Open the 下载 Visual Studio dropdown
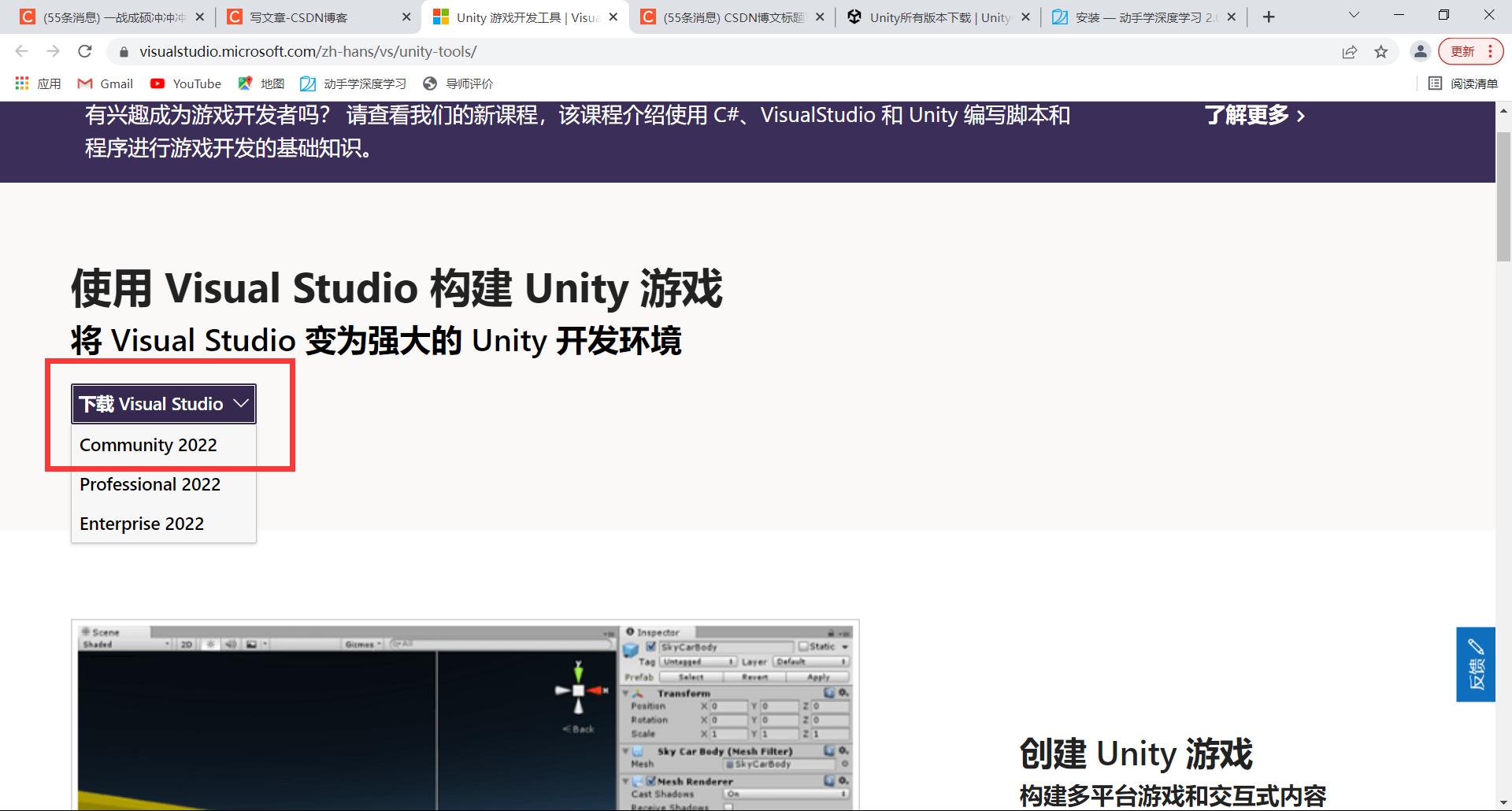 pyautogui.click(x=162, y=403)
